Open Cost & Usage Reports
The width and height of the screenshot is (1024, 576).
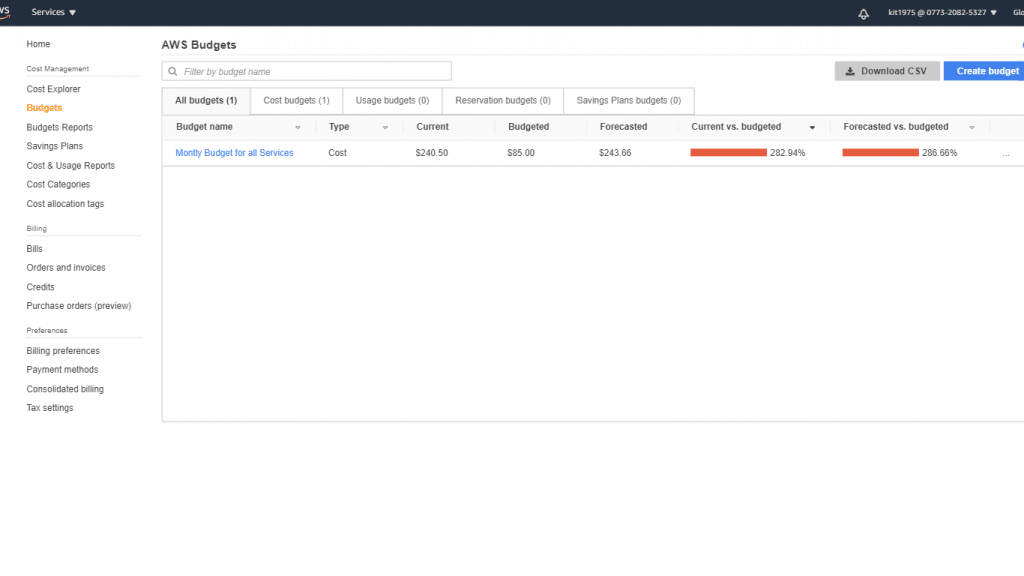(x=71, y=166)
